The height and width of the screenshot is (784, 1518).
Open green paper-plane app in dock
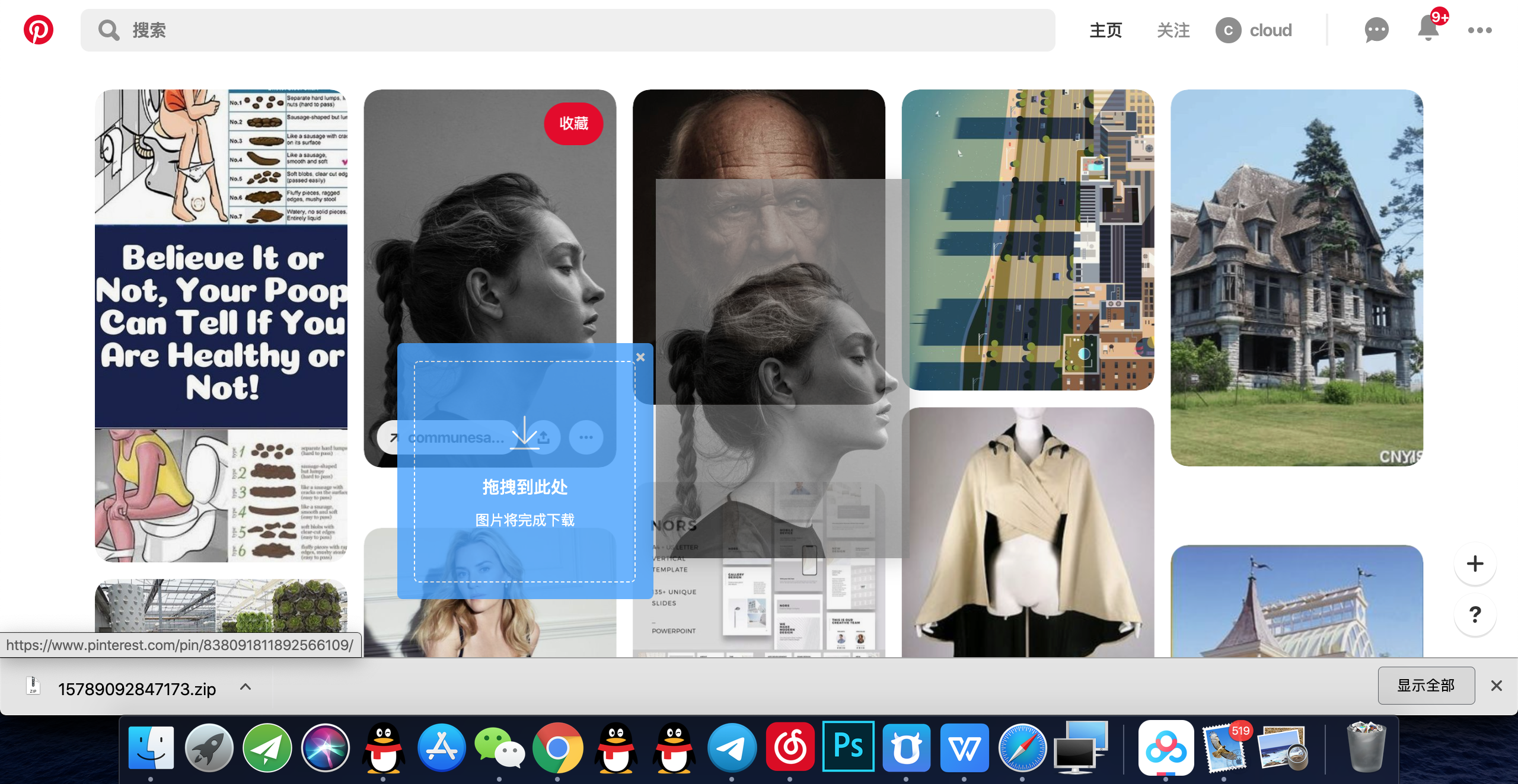267,748
